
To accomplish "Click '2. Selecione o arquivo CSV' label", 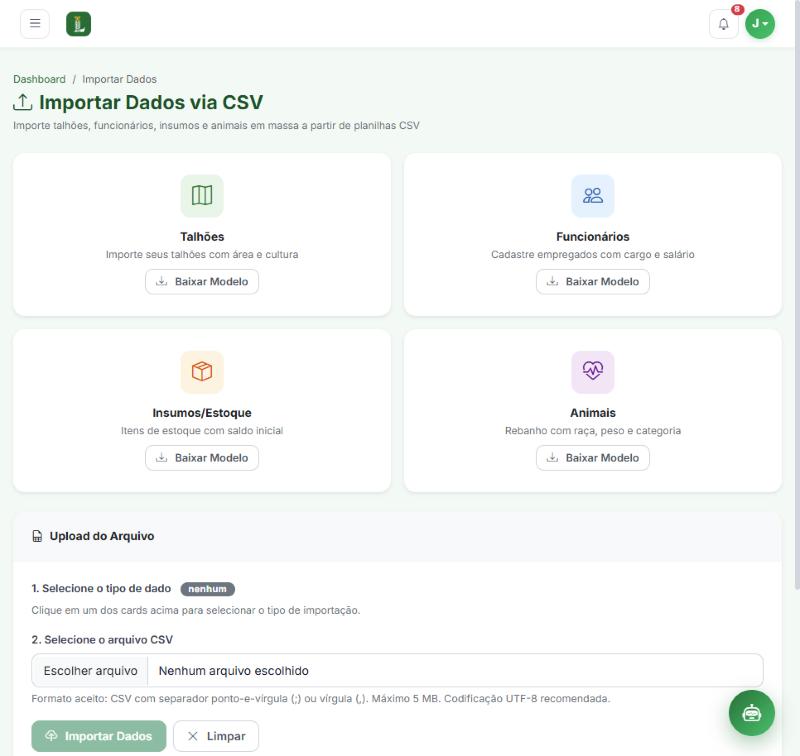I will click(102, 640).
